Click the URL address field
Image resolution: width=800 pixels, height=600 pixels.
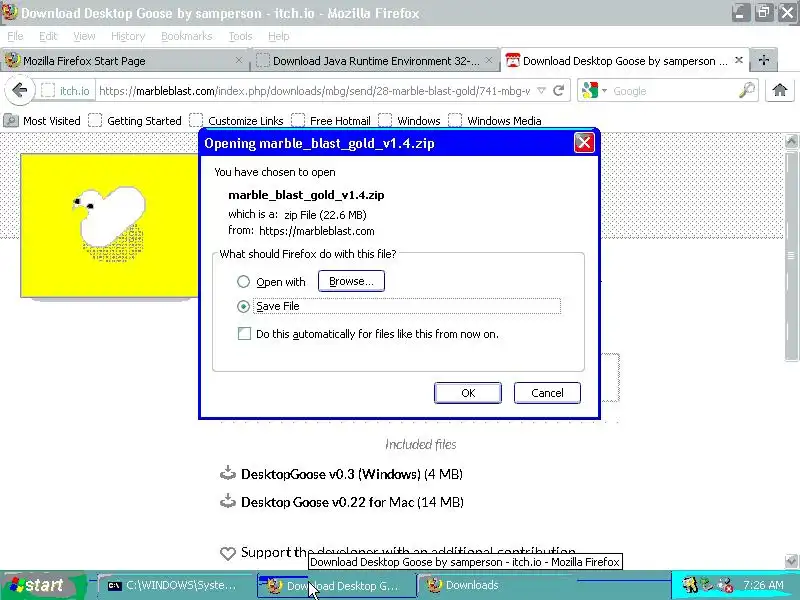click(x=314, y=91)
